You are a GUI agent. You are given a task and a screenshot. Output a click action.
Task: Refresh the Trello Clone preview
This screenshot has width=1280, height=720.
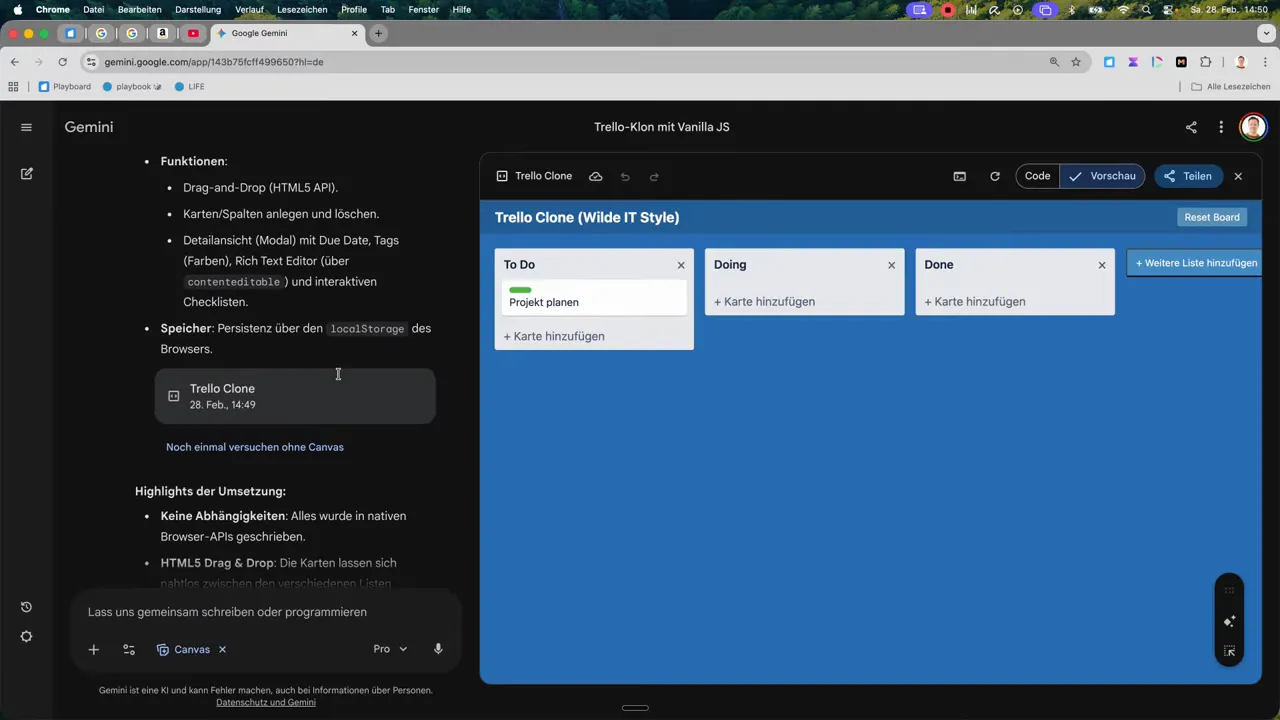click(x=994, y=176)
